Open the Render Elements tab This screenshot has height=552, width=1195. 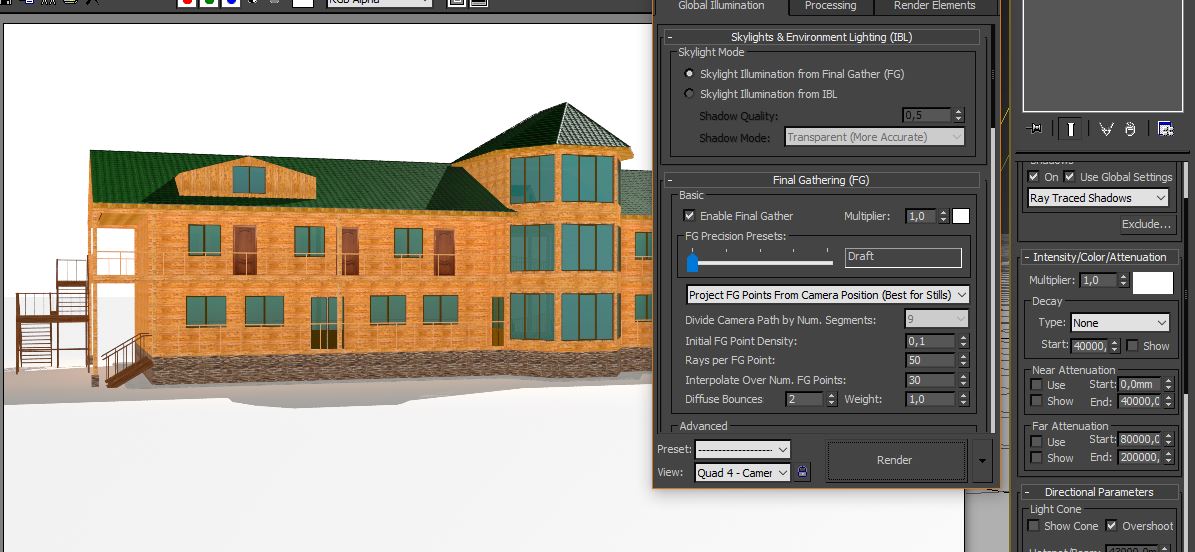933,6
